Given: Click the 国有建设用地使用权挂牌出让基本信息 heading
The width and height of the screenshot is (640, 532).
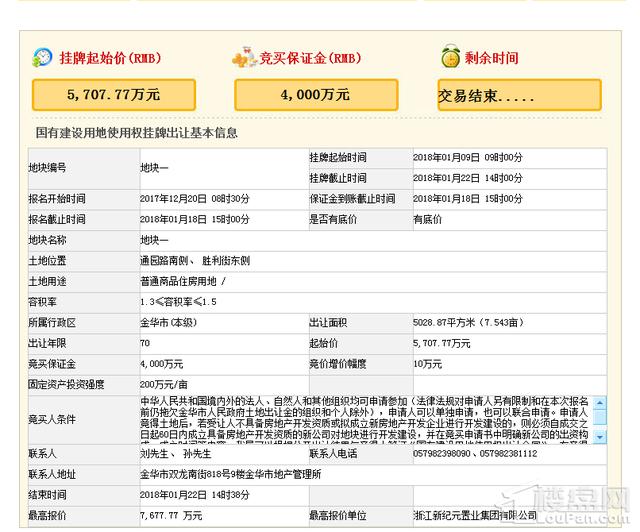Looking at the screenshot, I should 136,132.
